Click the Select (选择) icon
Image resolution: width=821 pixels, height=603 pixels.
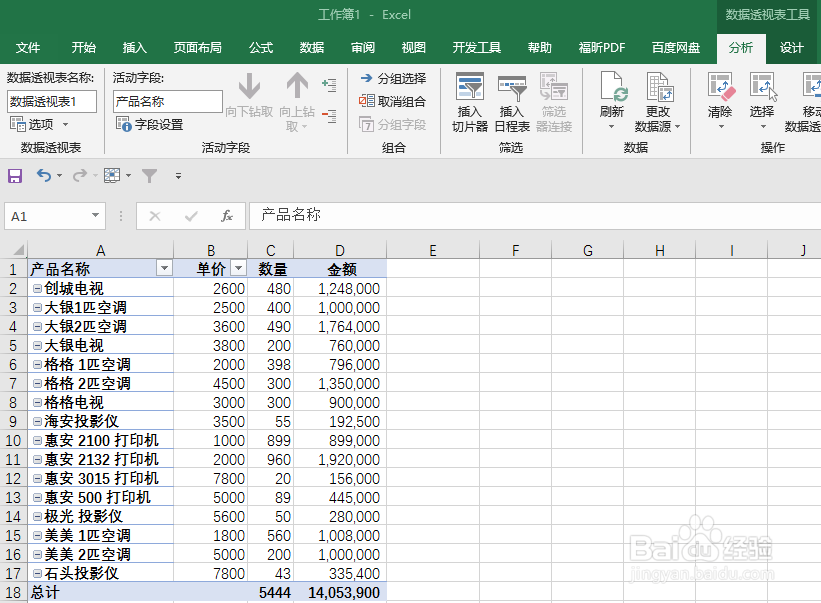pyautogui.click(x=762, y=86)
